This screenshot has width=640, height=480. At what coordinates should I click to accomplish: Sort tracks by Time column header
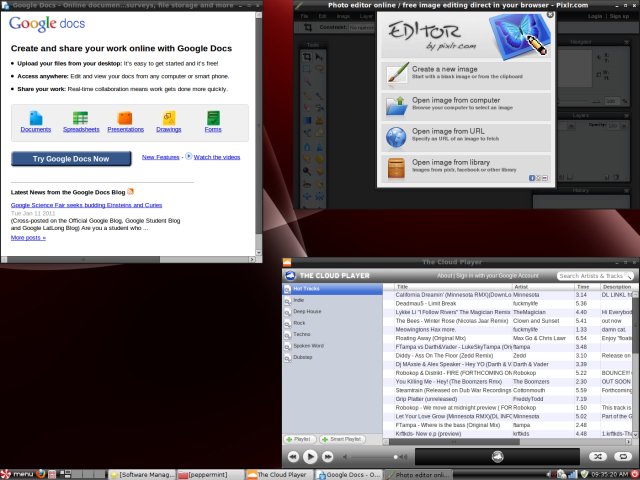[x=587, y=287]
